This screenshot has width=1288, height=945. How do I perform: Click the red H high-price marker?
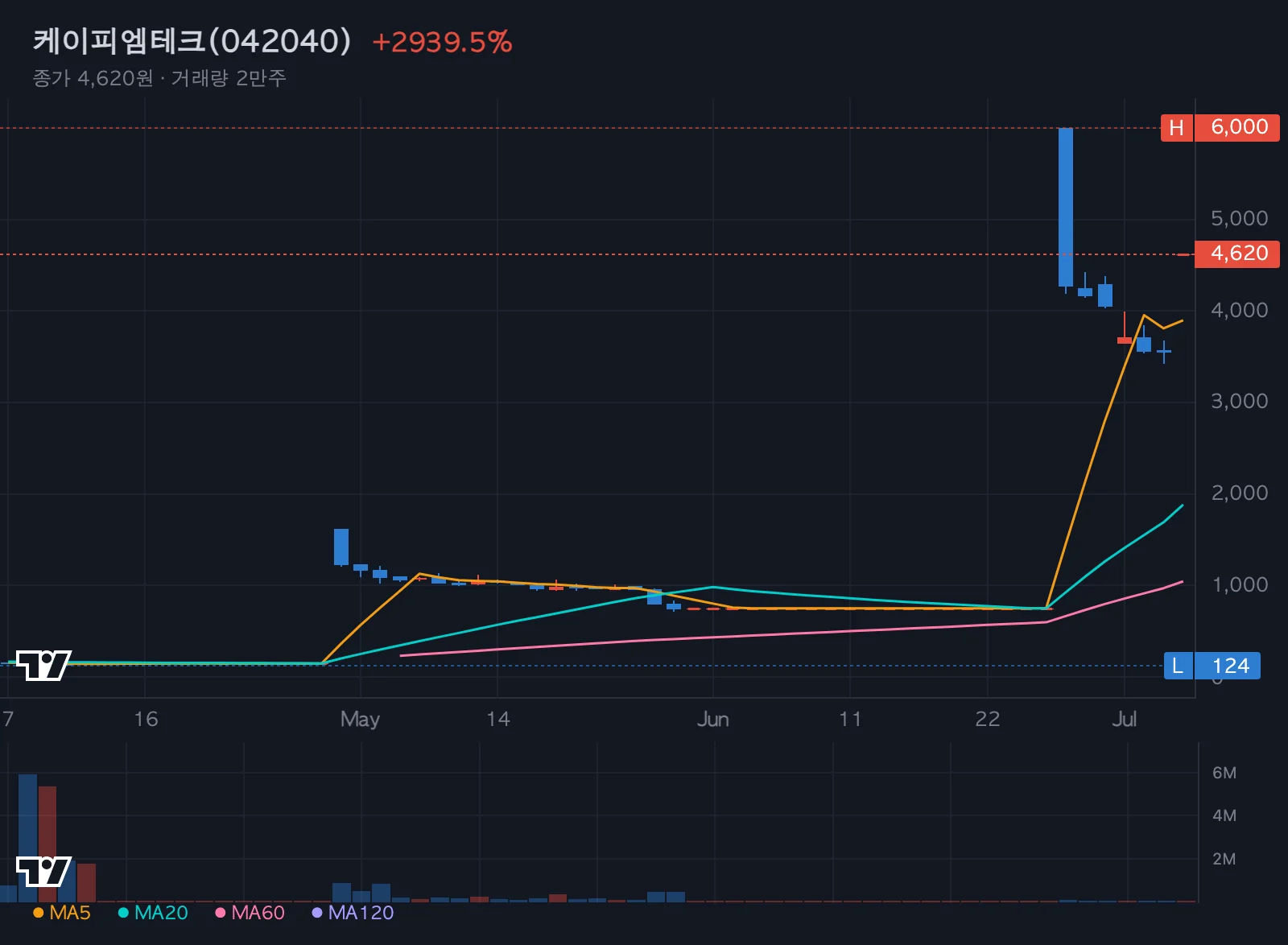pos(1176,128)
